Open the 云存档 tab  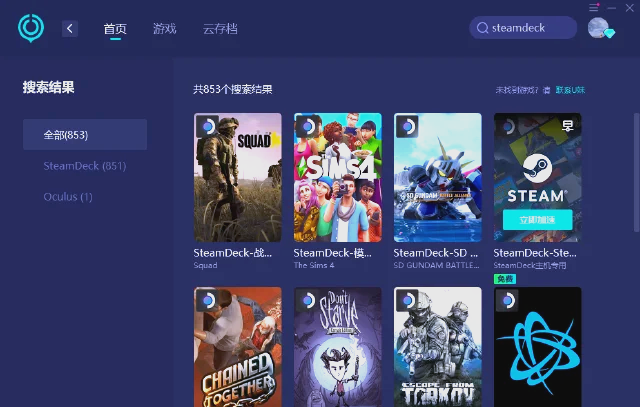(x=220, y=29)
